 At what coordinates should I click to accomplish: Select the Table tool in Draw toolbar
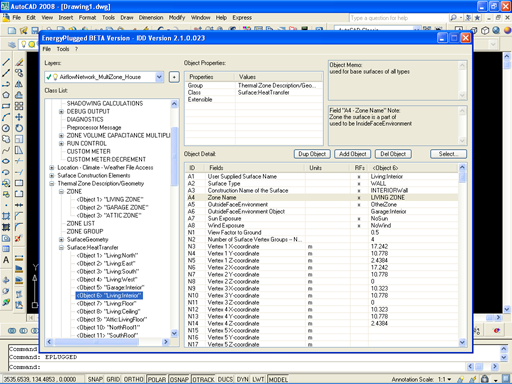[6, 249]
